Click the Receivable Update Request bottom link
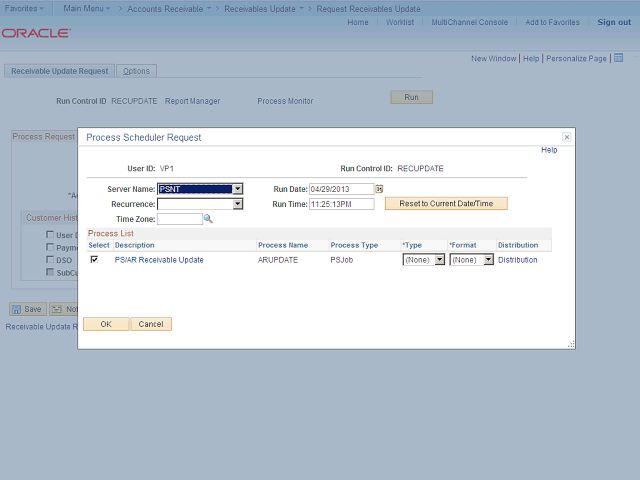 tap(41, 327)
